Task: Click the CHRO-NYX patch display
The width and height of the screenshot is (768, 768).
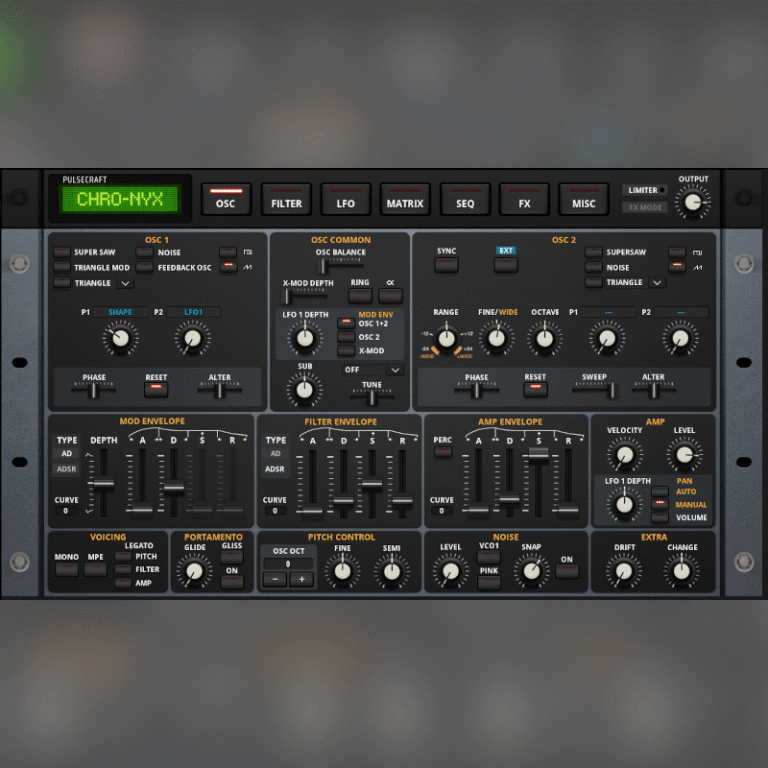Action: tap(120, 199)
